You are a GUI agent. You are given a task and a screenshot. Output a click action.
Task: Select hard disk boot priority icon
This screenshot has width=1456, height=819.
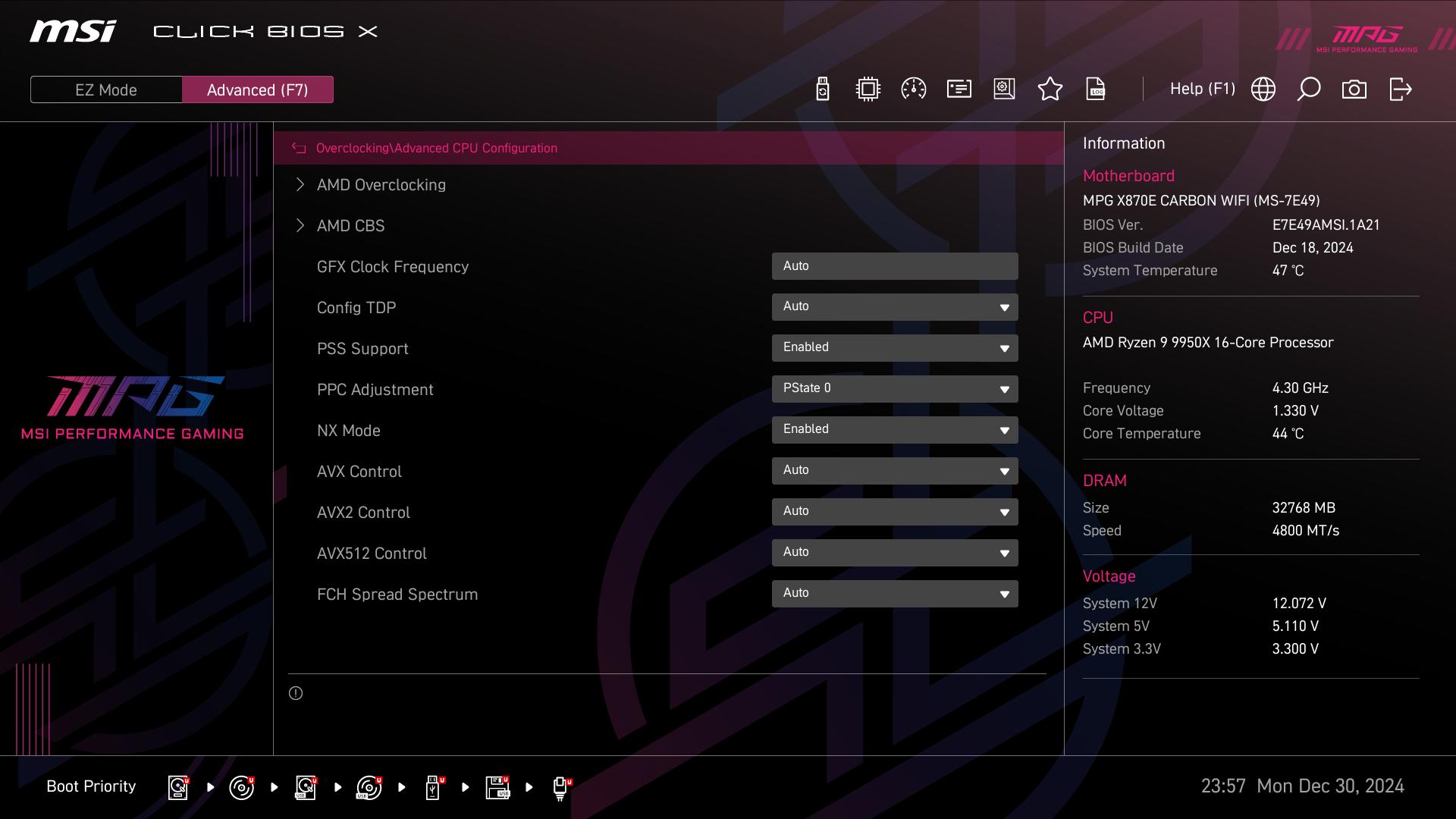(x=178, y=787)
